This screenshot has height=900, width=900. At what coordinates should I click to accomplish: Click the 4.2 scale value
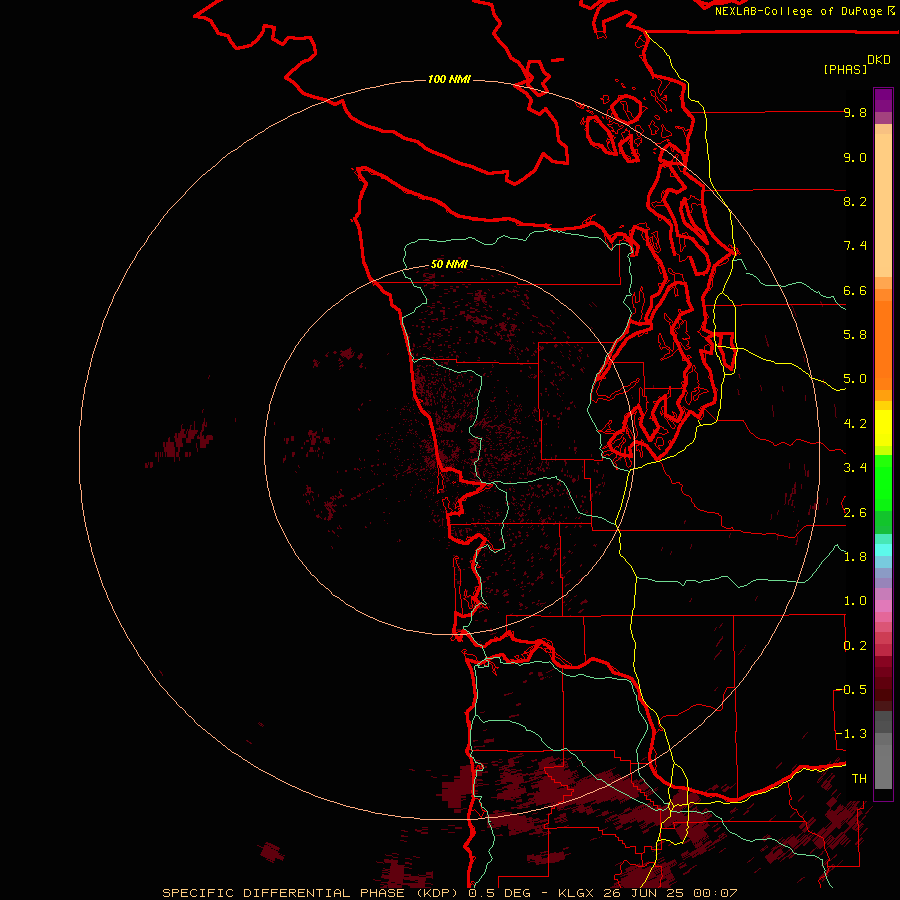coord(855,424)
